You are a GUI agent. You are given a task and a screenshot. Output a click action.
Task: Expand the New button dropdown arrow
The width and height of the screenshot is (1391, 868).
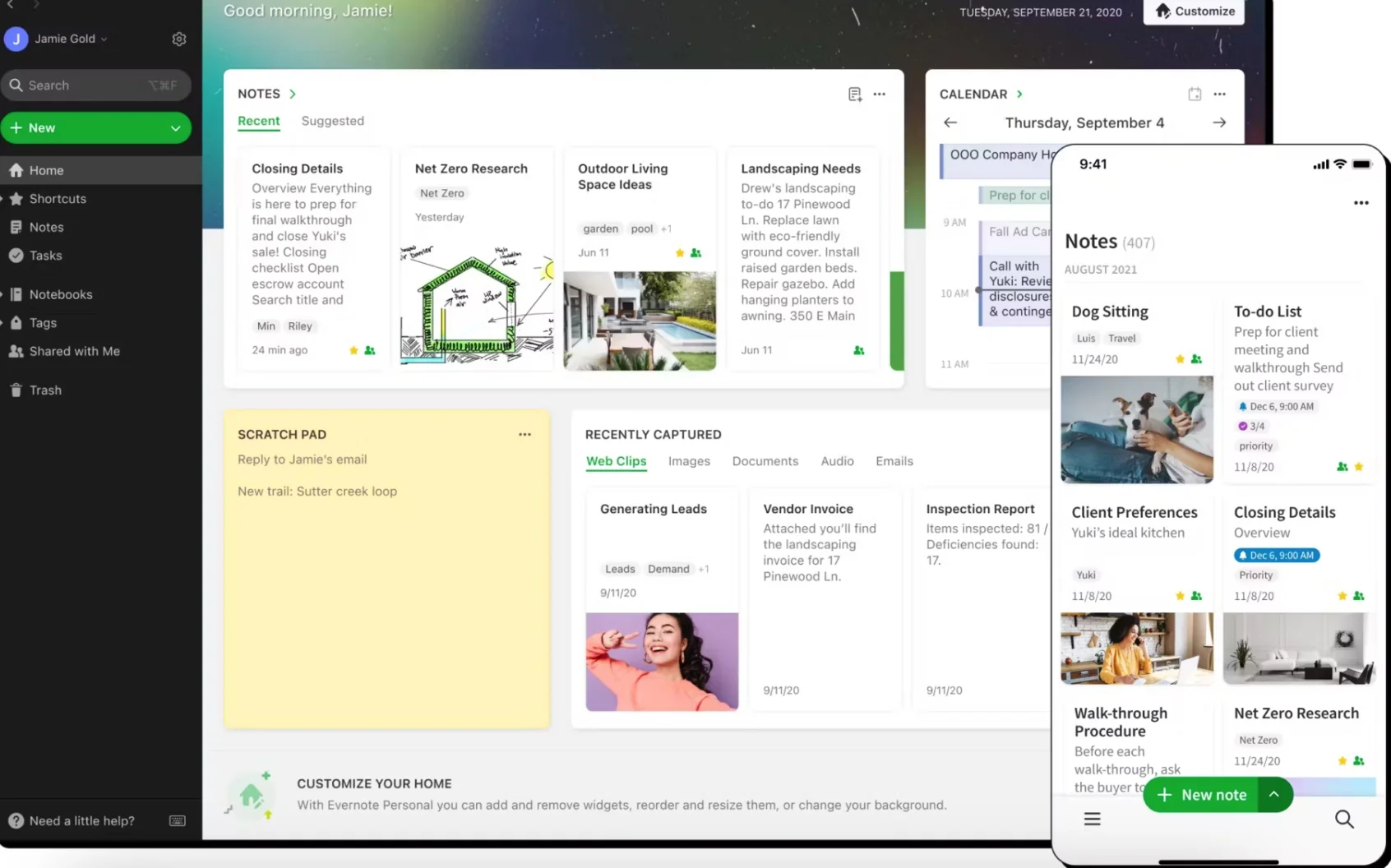pyautogui.click(x=175, y=128)
